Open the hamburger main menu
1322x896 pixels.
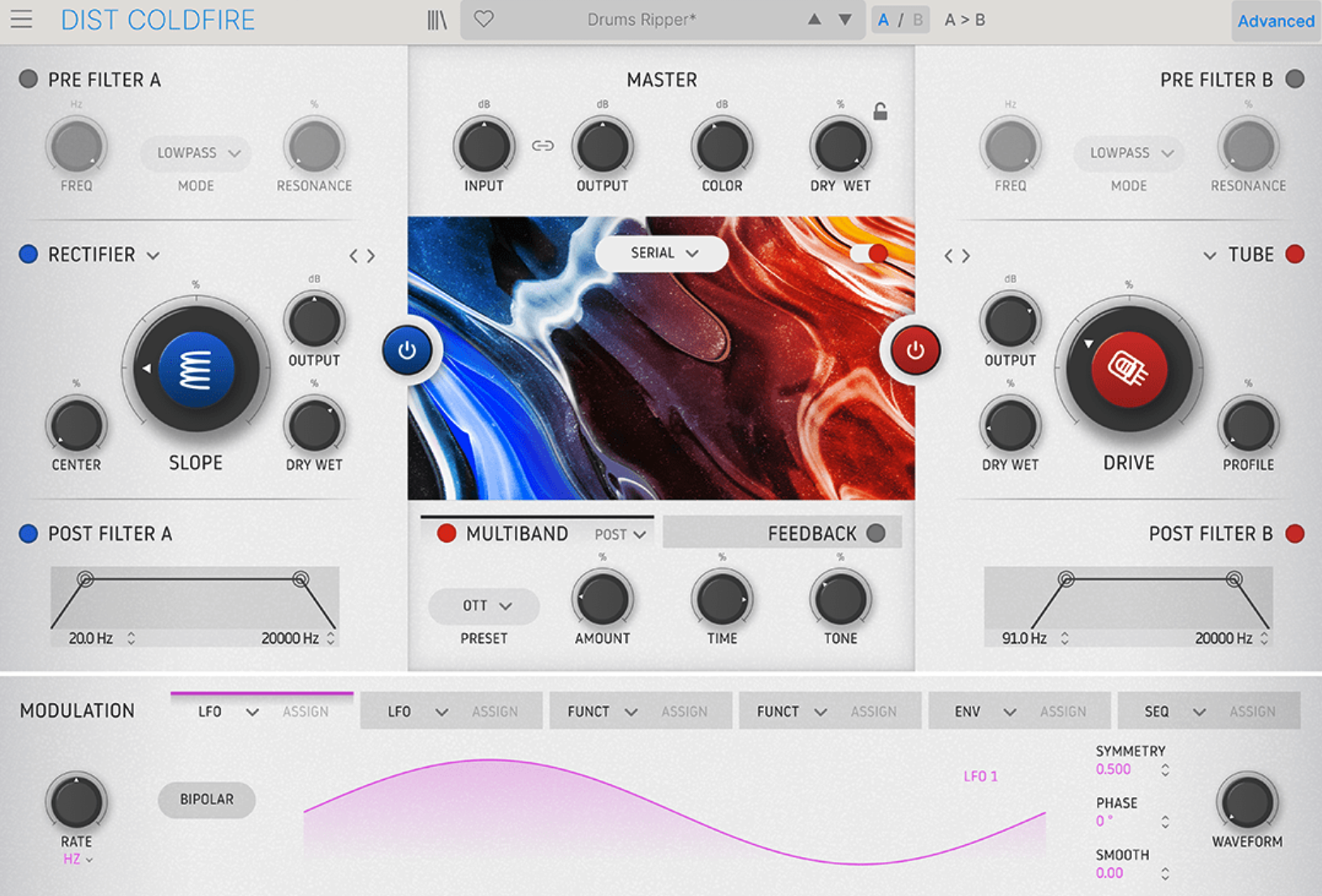pyautogui.click(x=21, y=19)
